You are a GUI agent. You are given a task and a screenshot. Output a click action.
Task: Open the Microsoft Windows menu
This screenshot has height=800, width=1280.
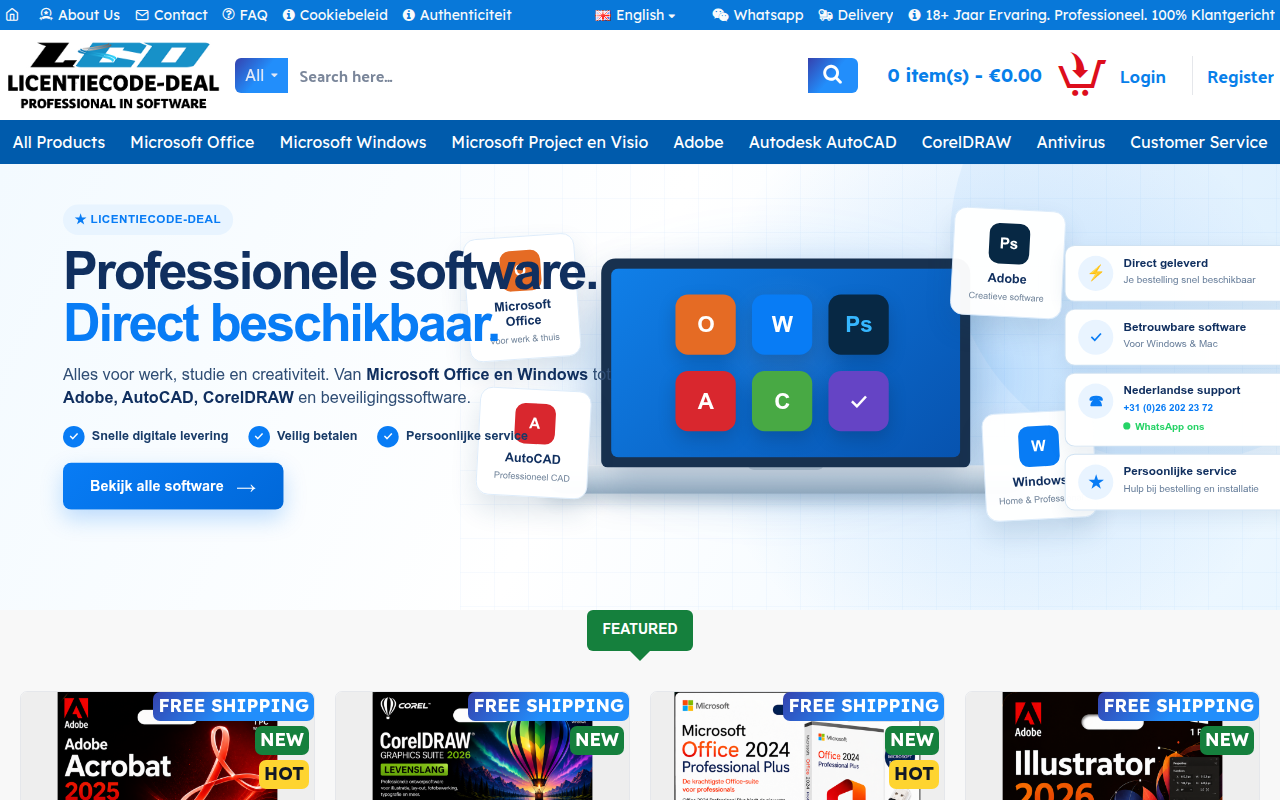(x=353, y=142)
